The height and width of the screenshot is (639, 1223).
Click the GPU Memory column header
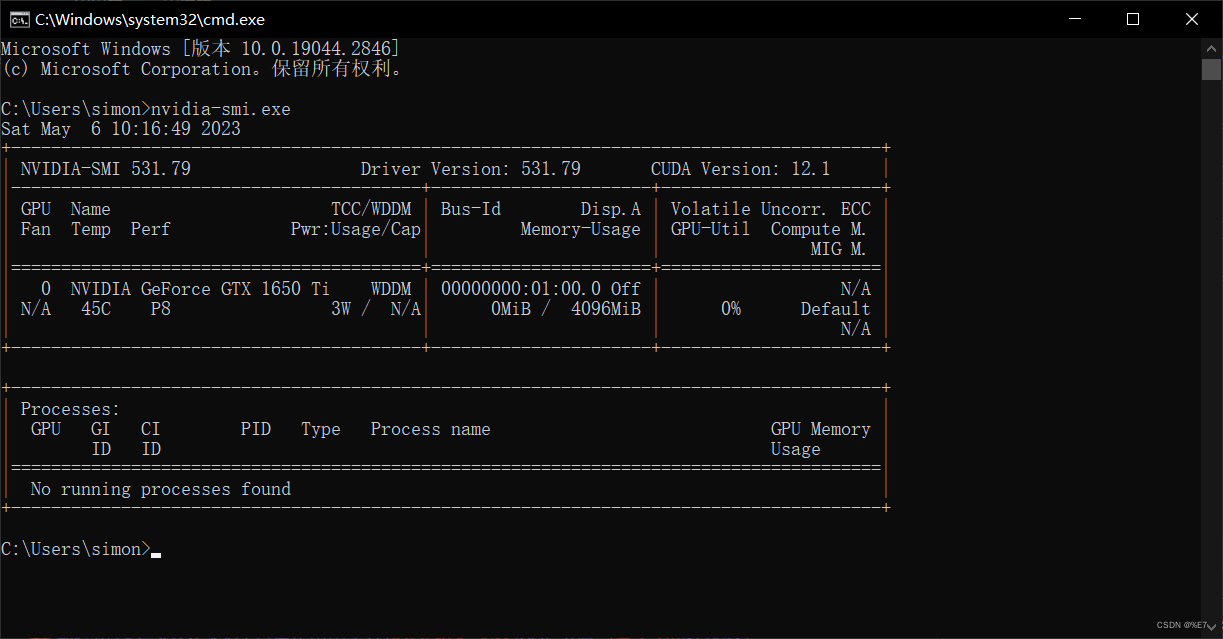coord(821,429)
